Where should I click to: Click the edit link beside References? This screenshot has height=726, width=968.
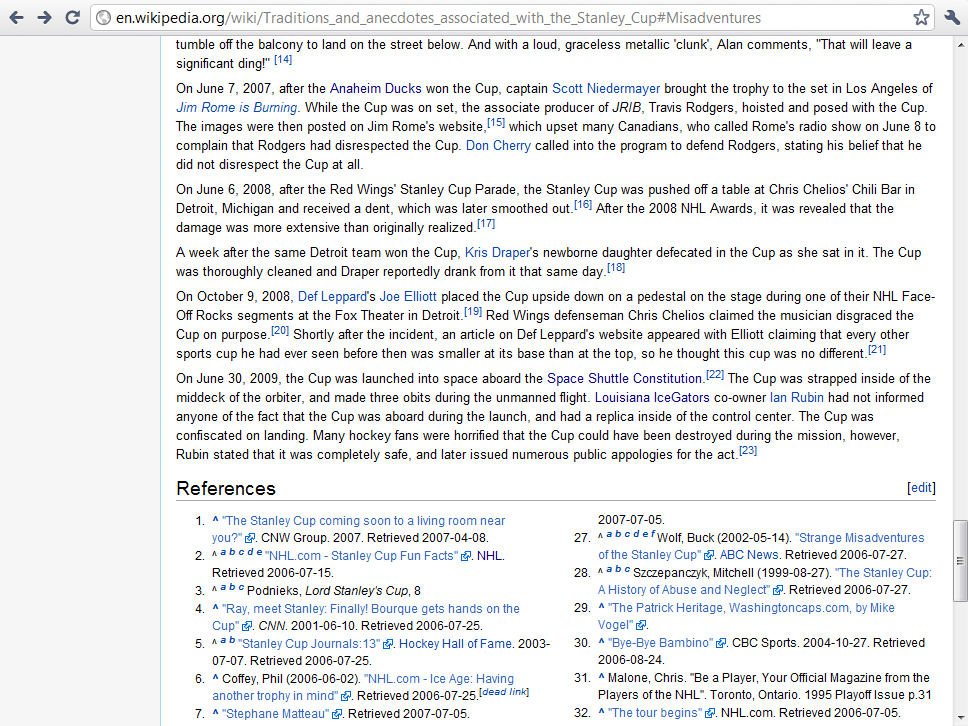[x=920, y=488]
